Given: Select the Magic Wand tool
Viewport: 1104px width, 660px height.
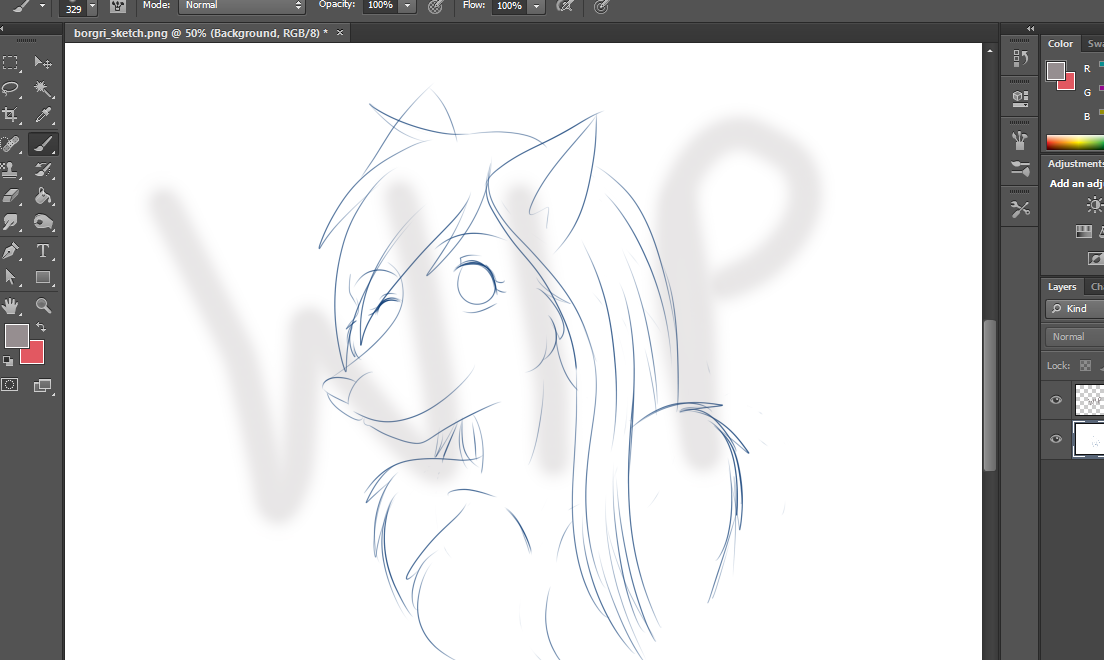Looking at the screenshot, I should point(43,89).
